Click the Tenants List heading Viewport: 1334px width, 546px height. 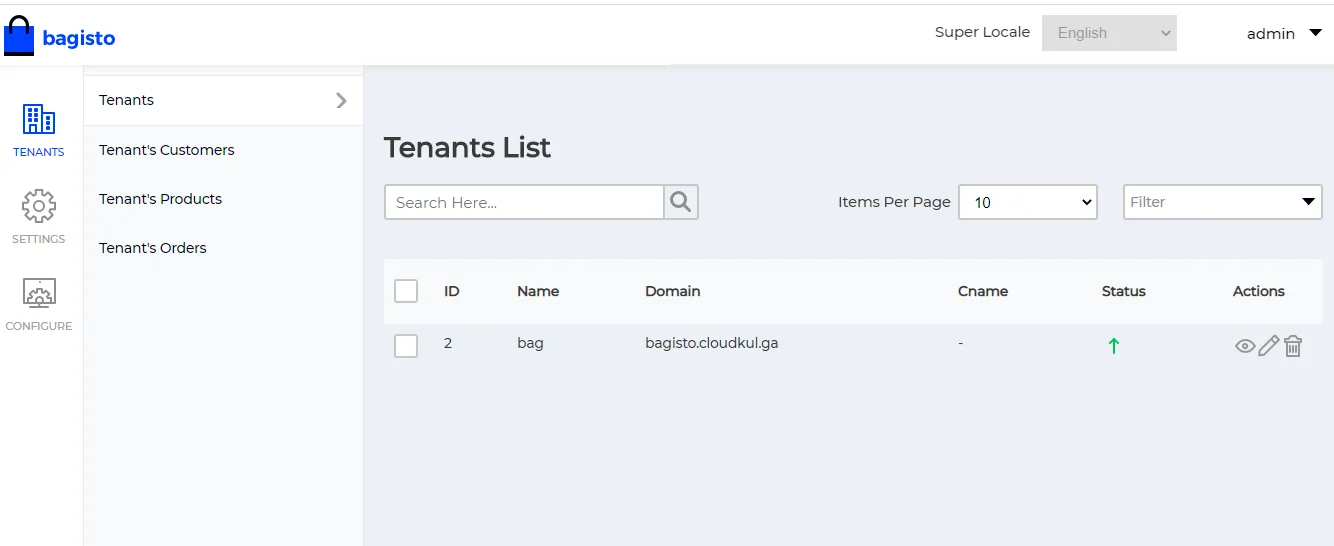pos(468,148)
